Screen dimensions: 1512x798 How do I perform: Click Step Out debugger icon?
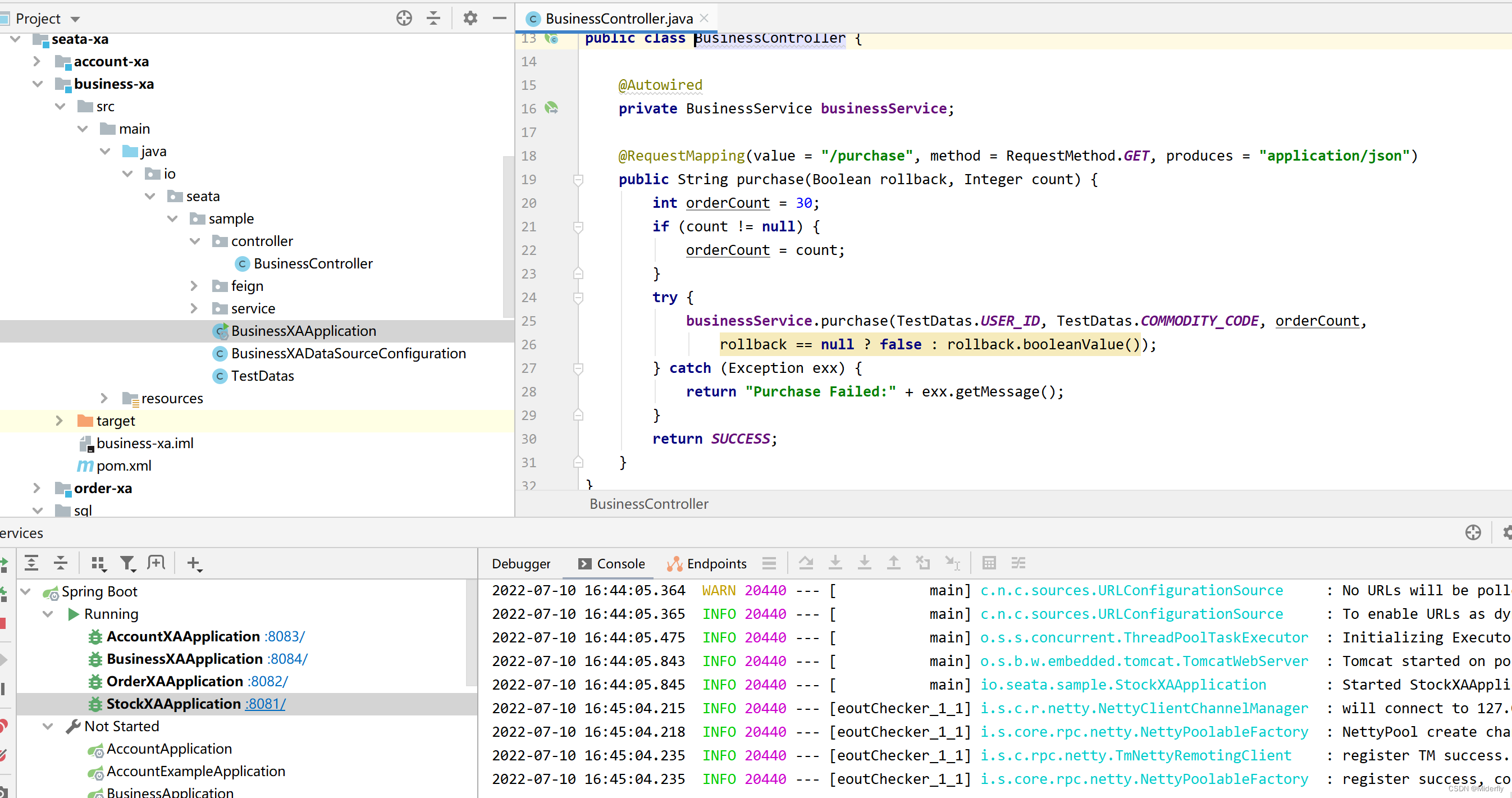(x=893, y=563)
